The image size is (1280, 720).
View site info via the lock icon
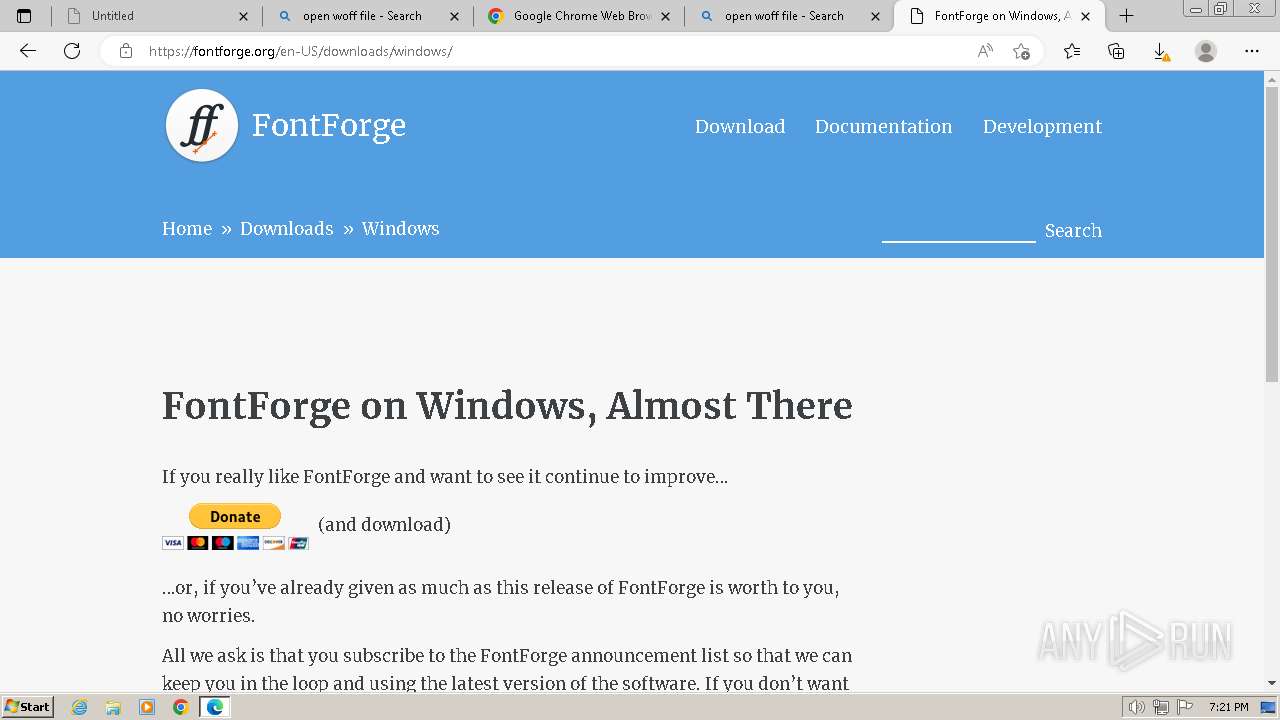[x=126, y=51]
